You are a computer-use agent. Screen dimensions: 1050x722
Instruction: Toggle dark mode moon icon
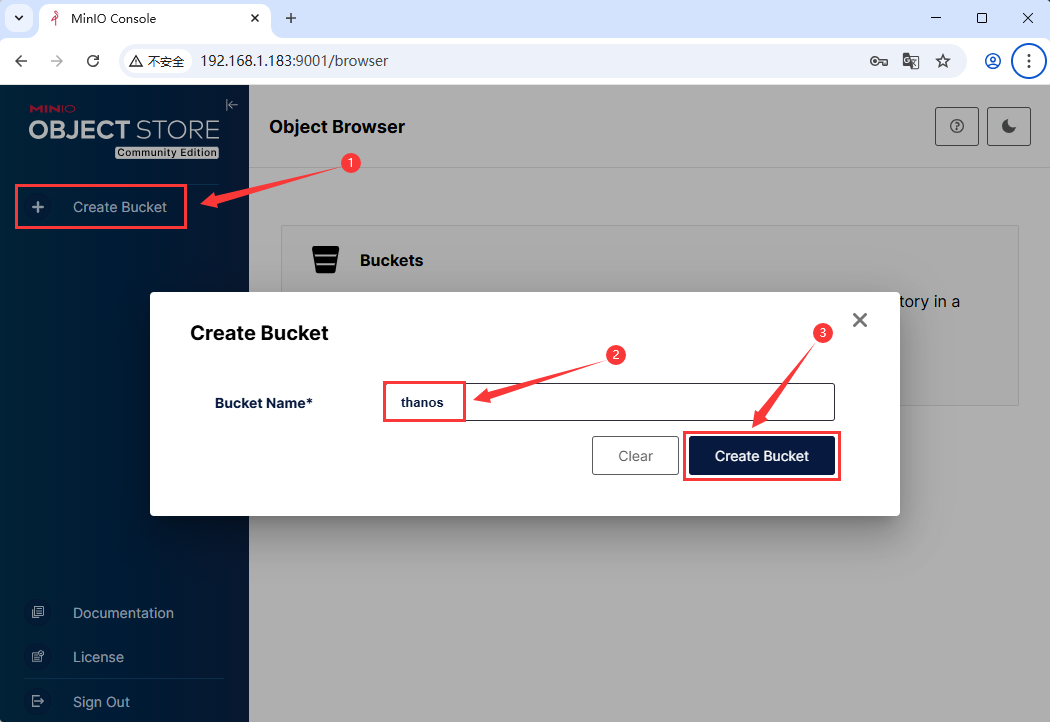(1008, 127)
